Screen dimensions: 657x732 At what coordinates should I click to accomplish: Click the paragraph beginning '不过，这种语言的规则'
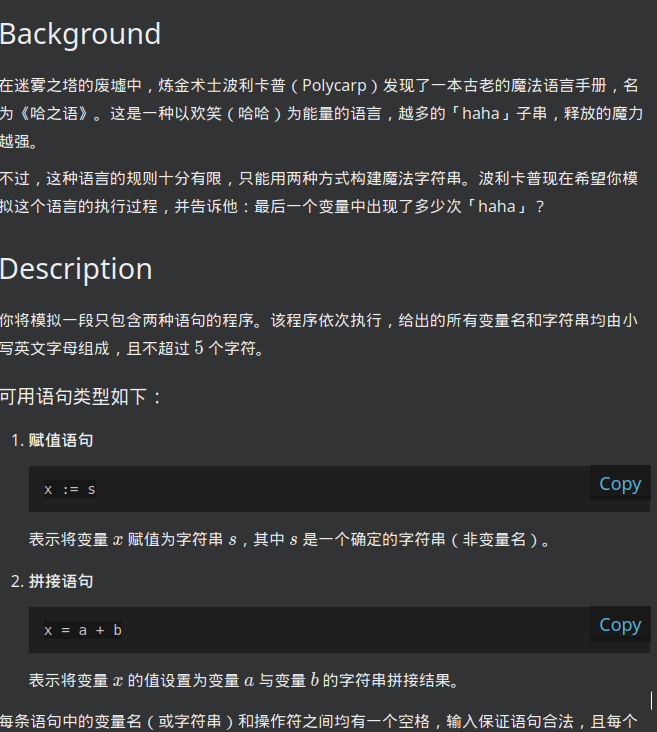click(x=319, y=192)
